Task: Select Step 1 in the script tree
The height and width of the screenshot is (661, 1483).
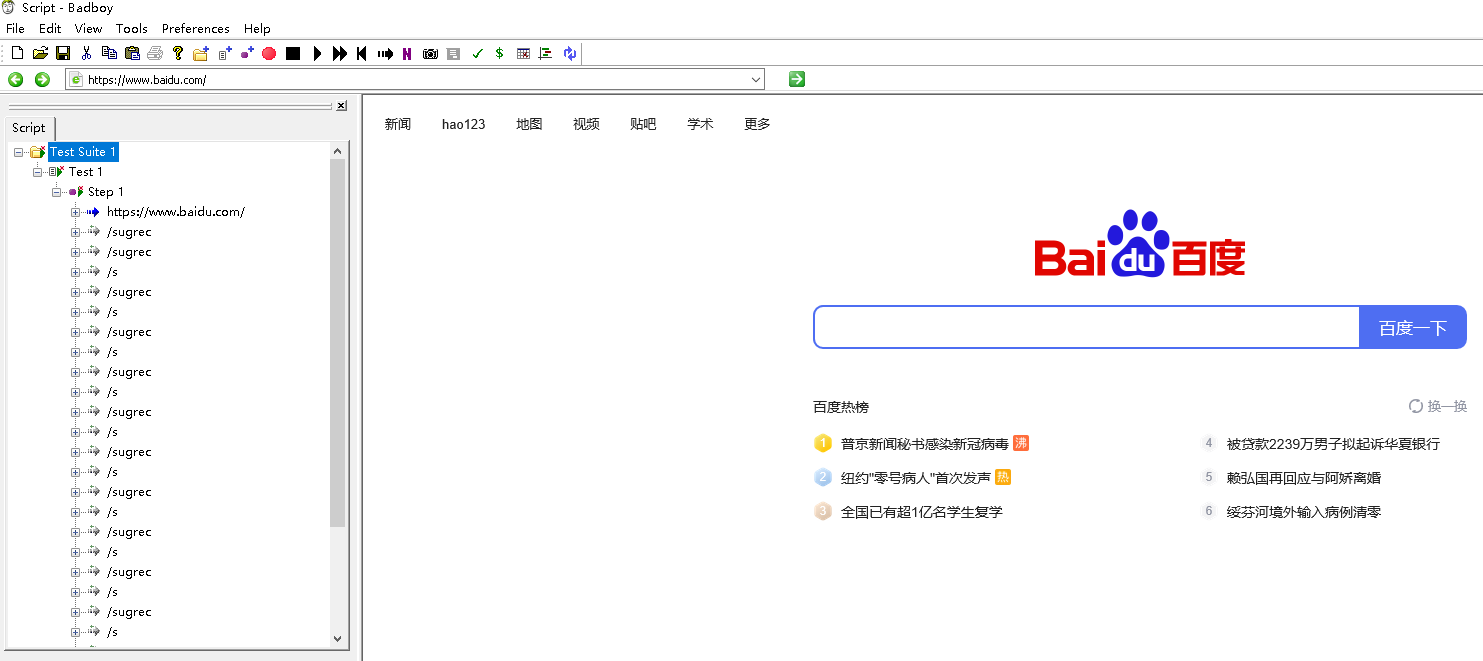Action: [x=106, y=192]
